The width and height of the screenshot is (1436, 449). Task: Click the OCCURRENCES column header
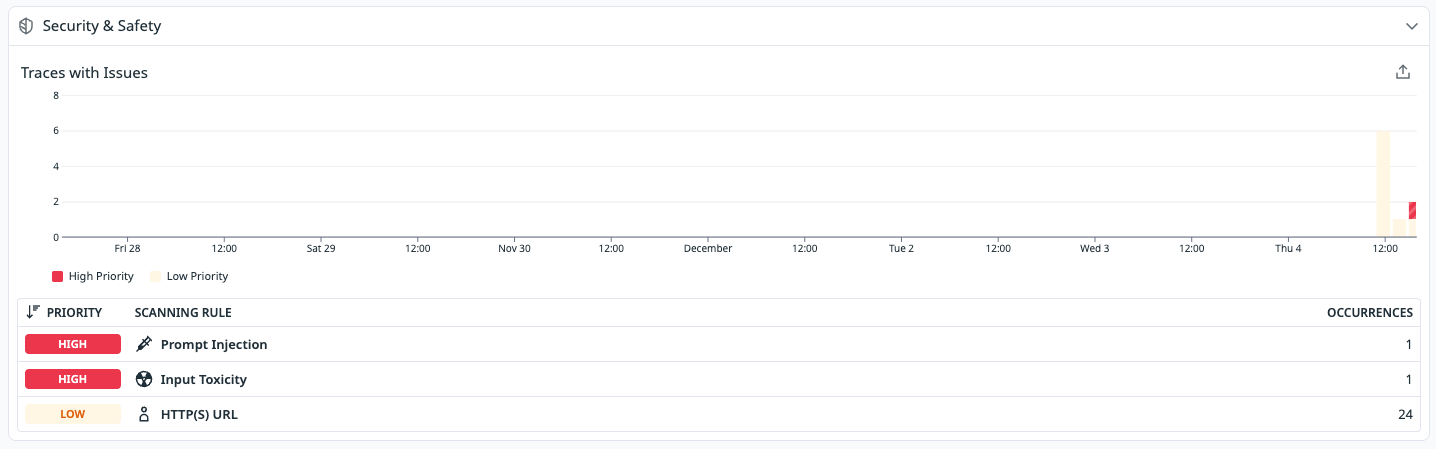(x=1370, y=313)
